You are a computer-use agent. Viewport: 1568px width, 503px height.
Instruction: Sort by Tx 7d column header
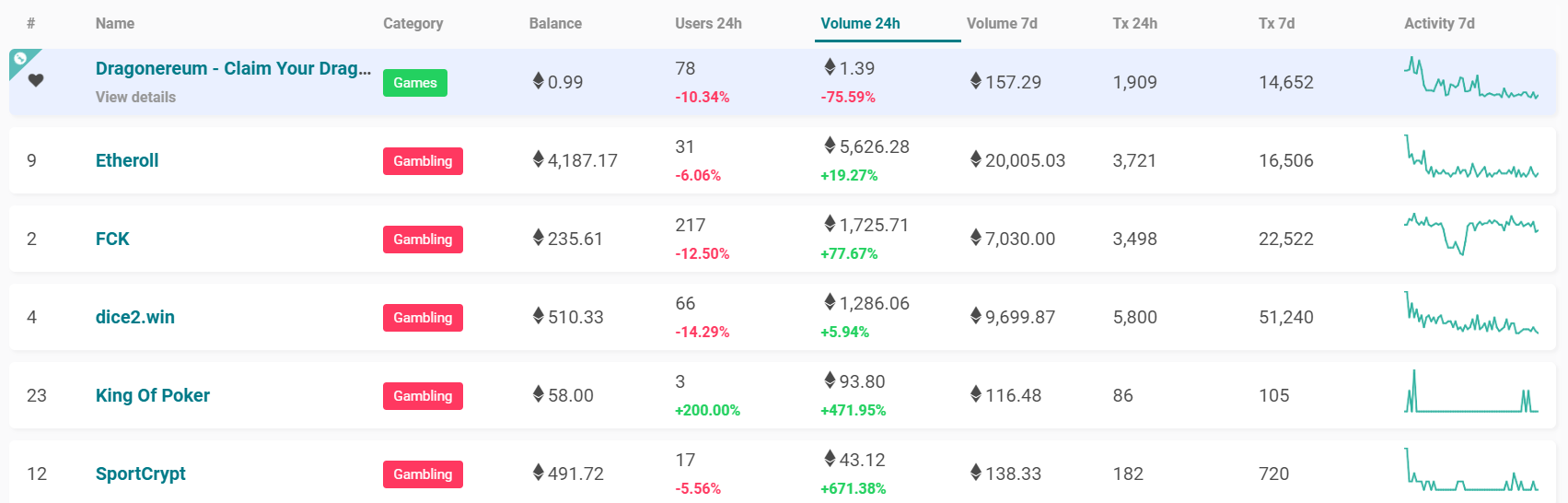[1276, 23]
